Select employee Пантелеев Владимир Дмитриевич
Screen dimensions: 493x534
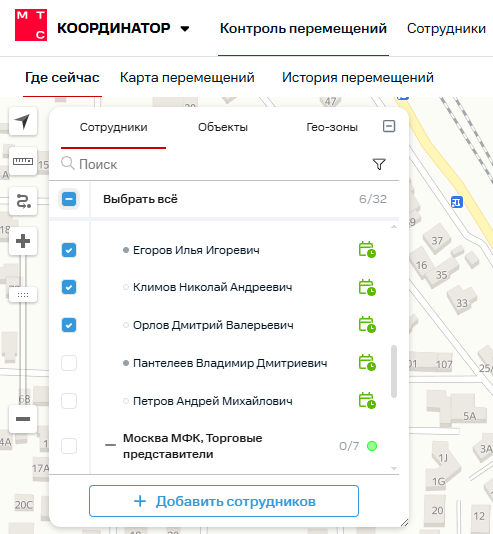[x=230, y=363]
